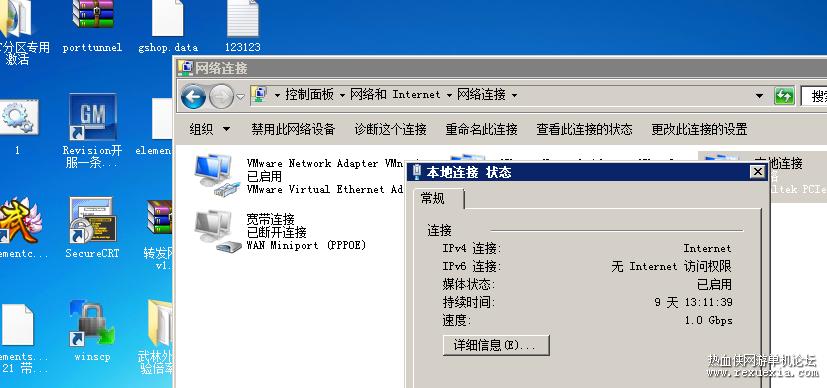Click 禁用此网络设备 in toolbar

[x=293, y=129]
